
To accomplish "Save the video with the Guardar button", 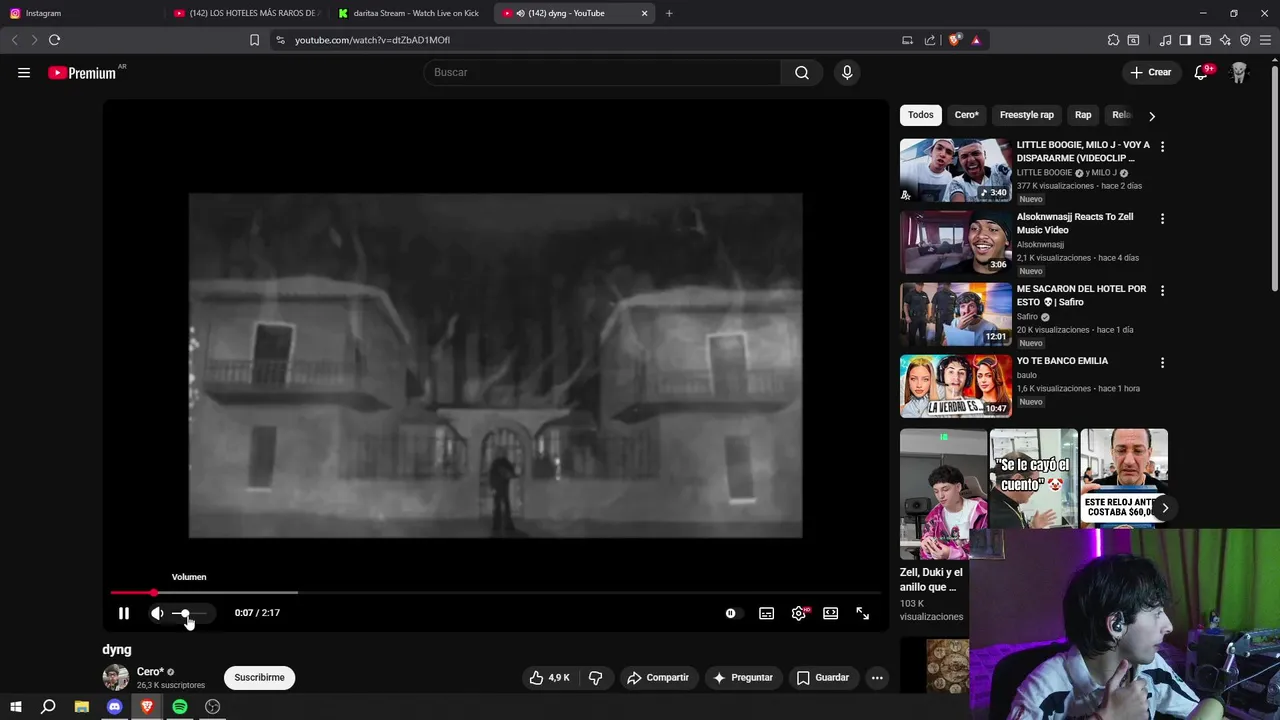I will (x=823, y=677).
